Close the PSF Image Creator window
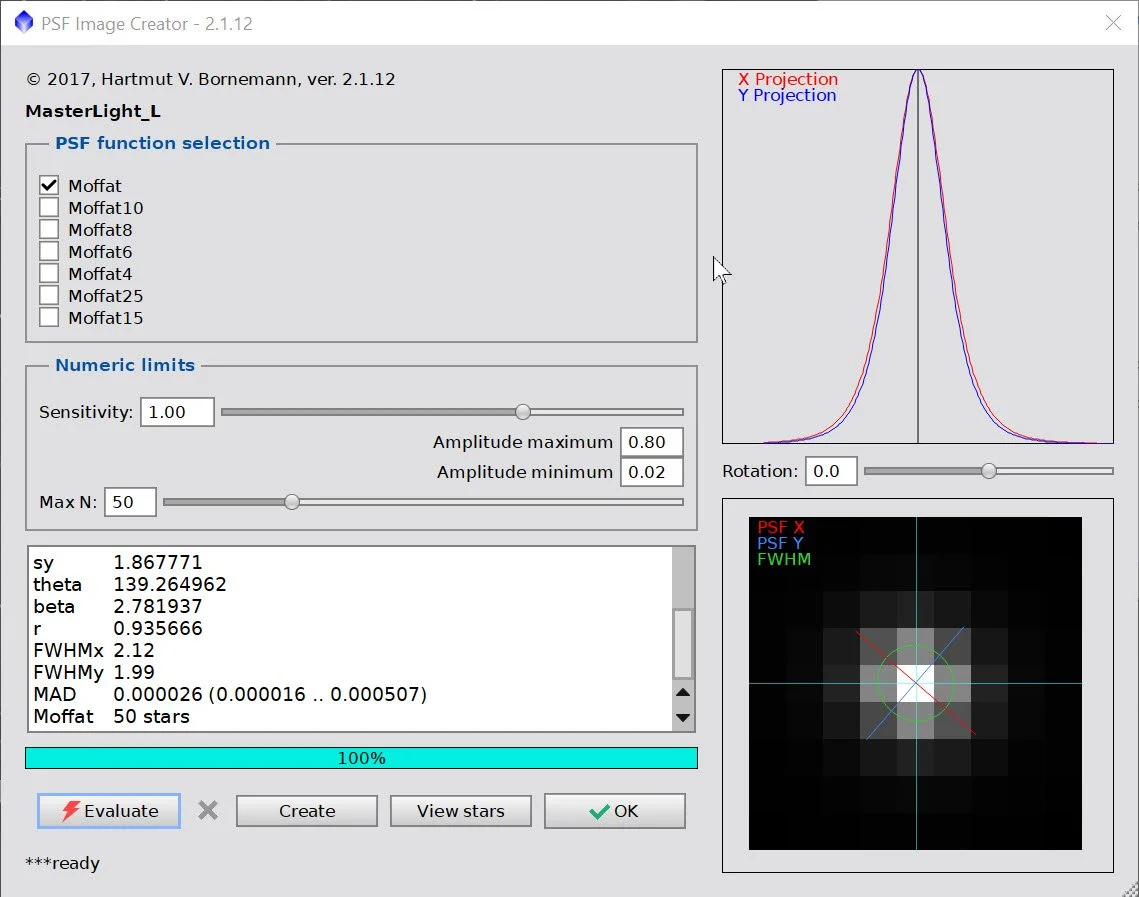This screenshot has width=1139, height=897. point(1113,23)
